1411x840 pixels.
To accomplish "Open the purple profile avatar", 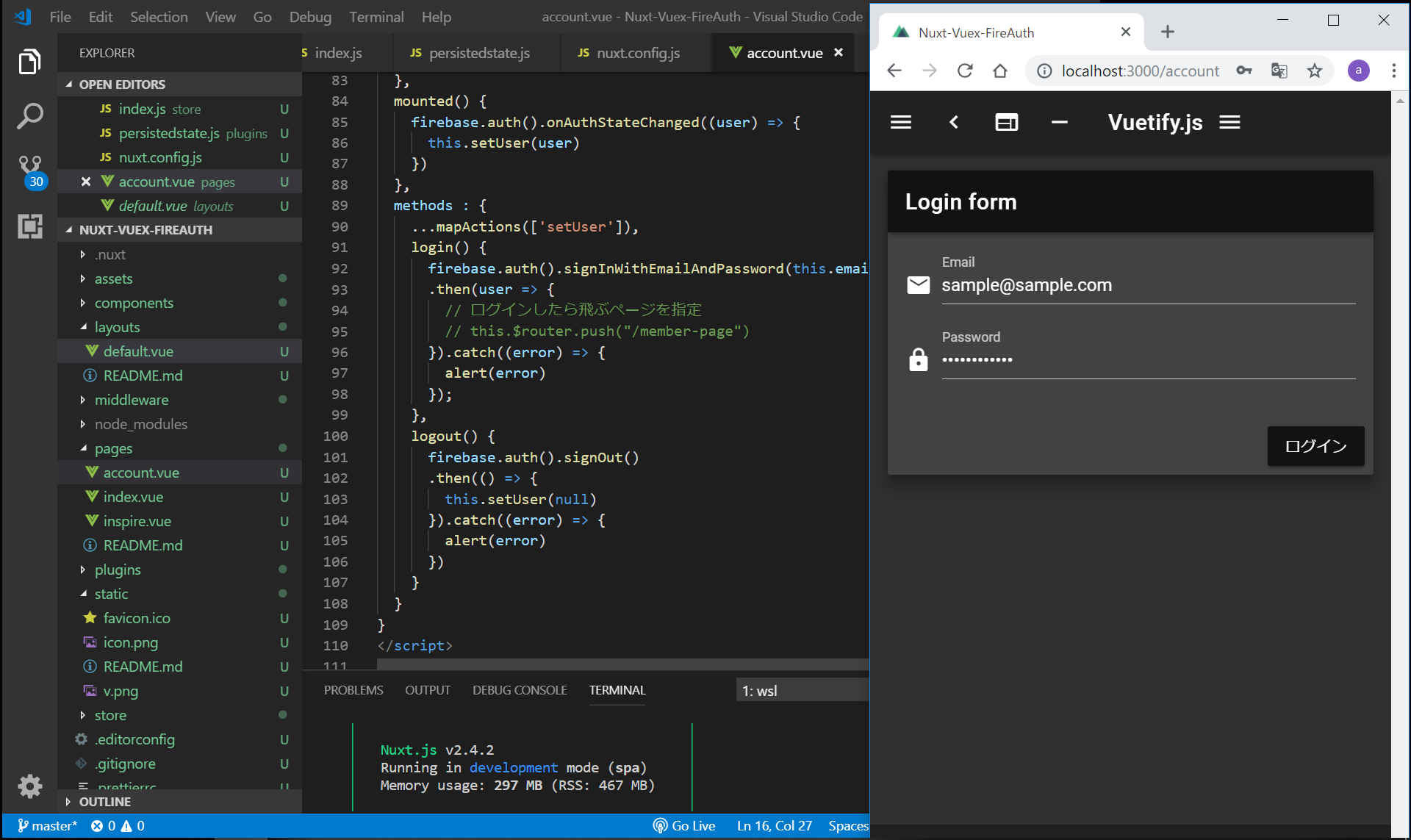I will (x=1359, y=71).
